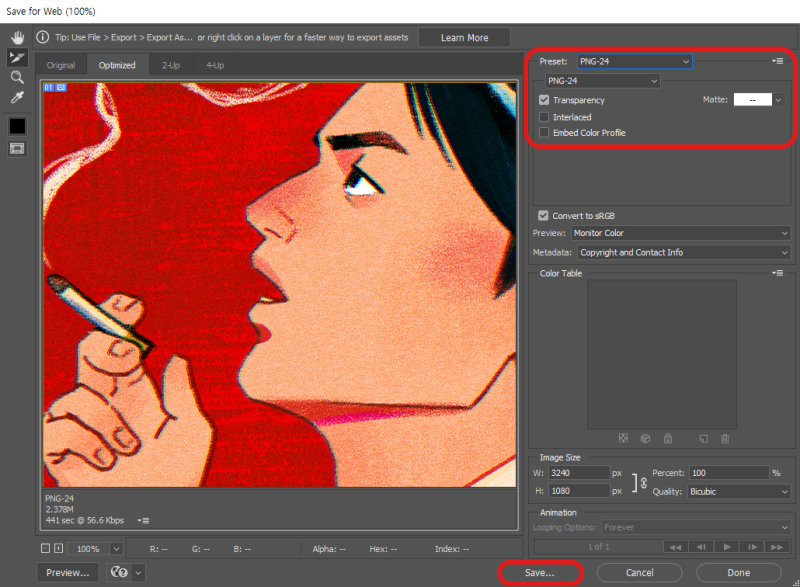Click the browser preview globe icon

[x=119, y=572]
